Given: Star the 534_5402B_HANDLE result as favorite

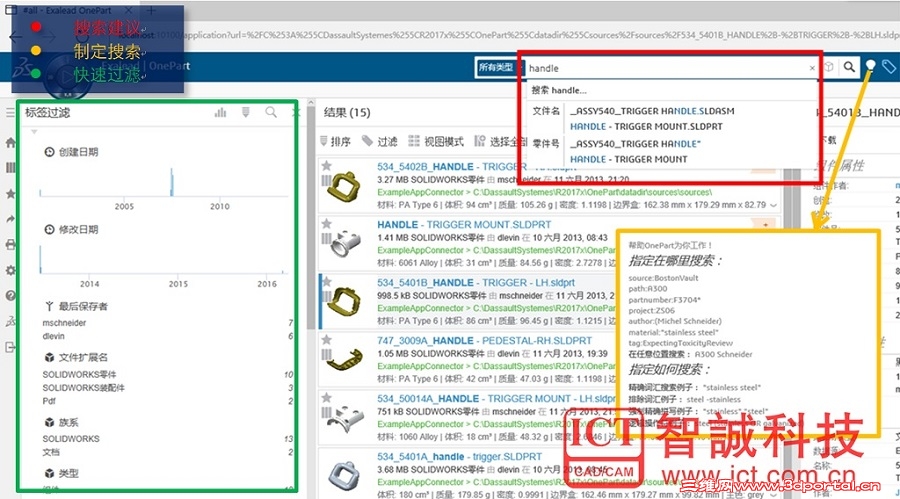Looking at the screenshot, I should pos(327,166).
